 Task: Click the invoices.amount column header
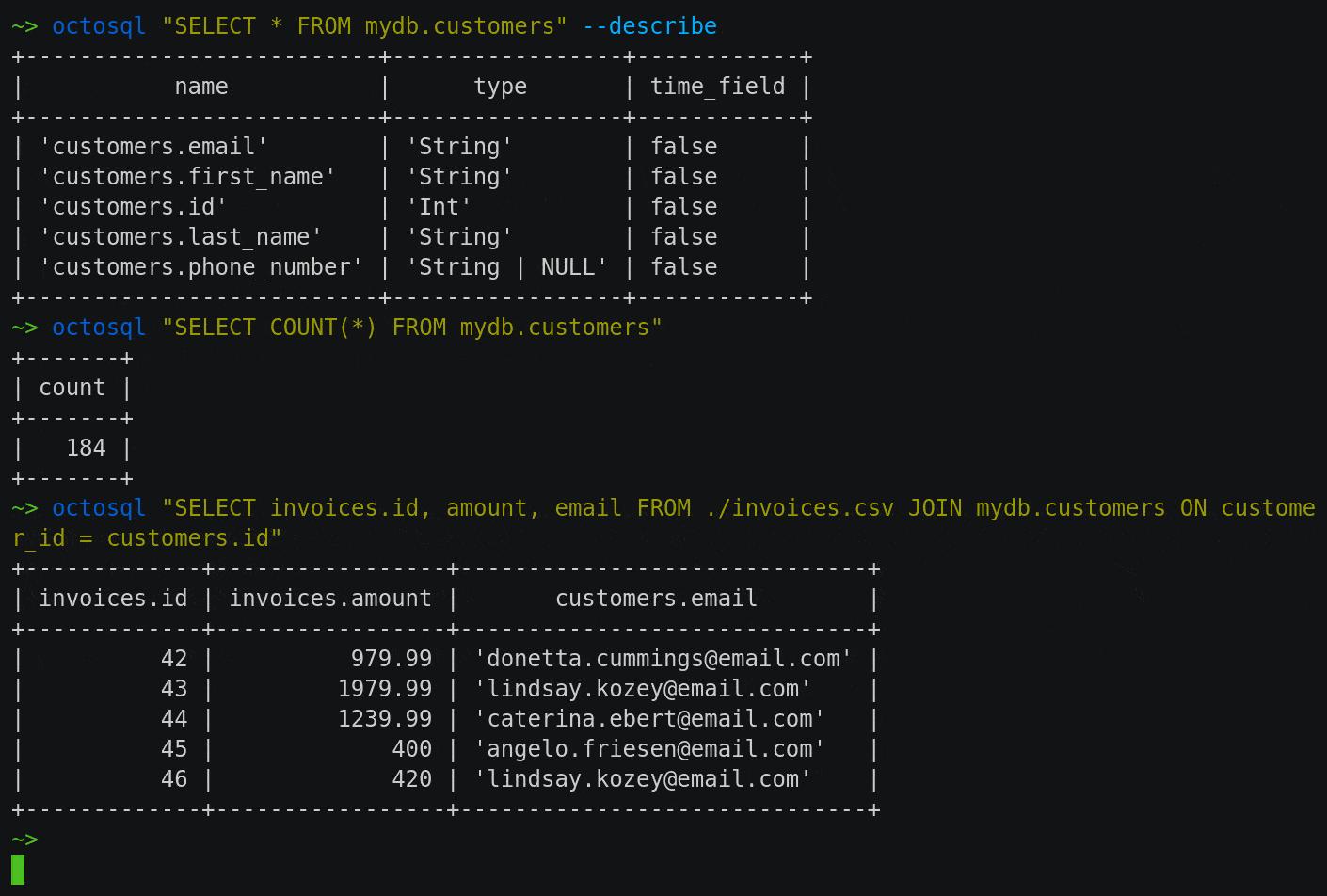(x=330, y=599)
